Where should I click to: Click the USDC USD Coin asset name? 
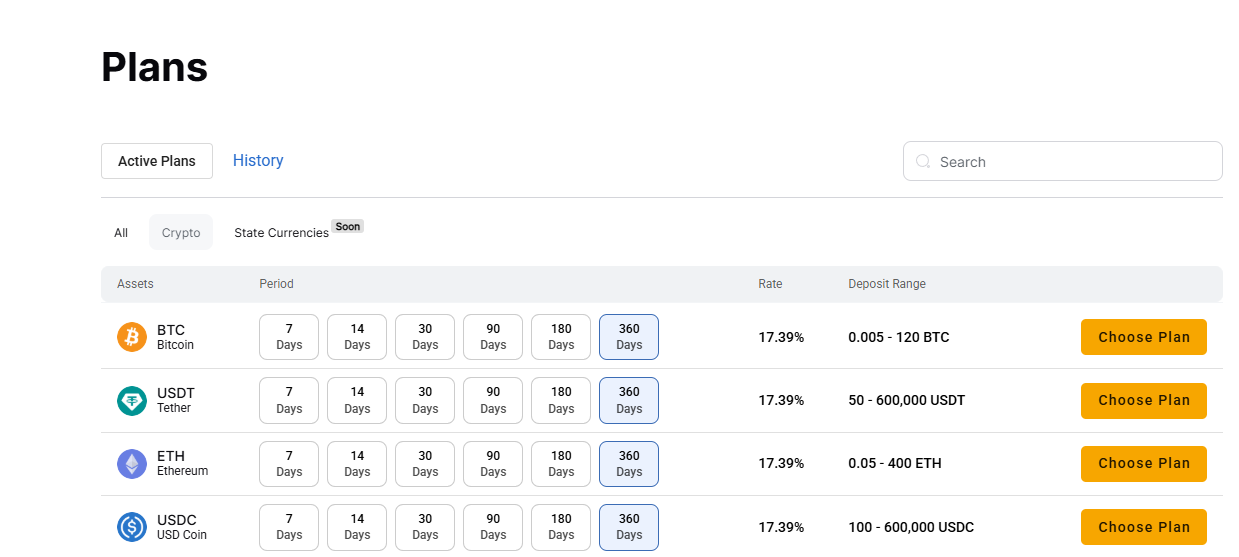point(182,527)
